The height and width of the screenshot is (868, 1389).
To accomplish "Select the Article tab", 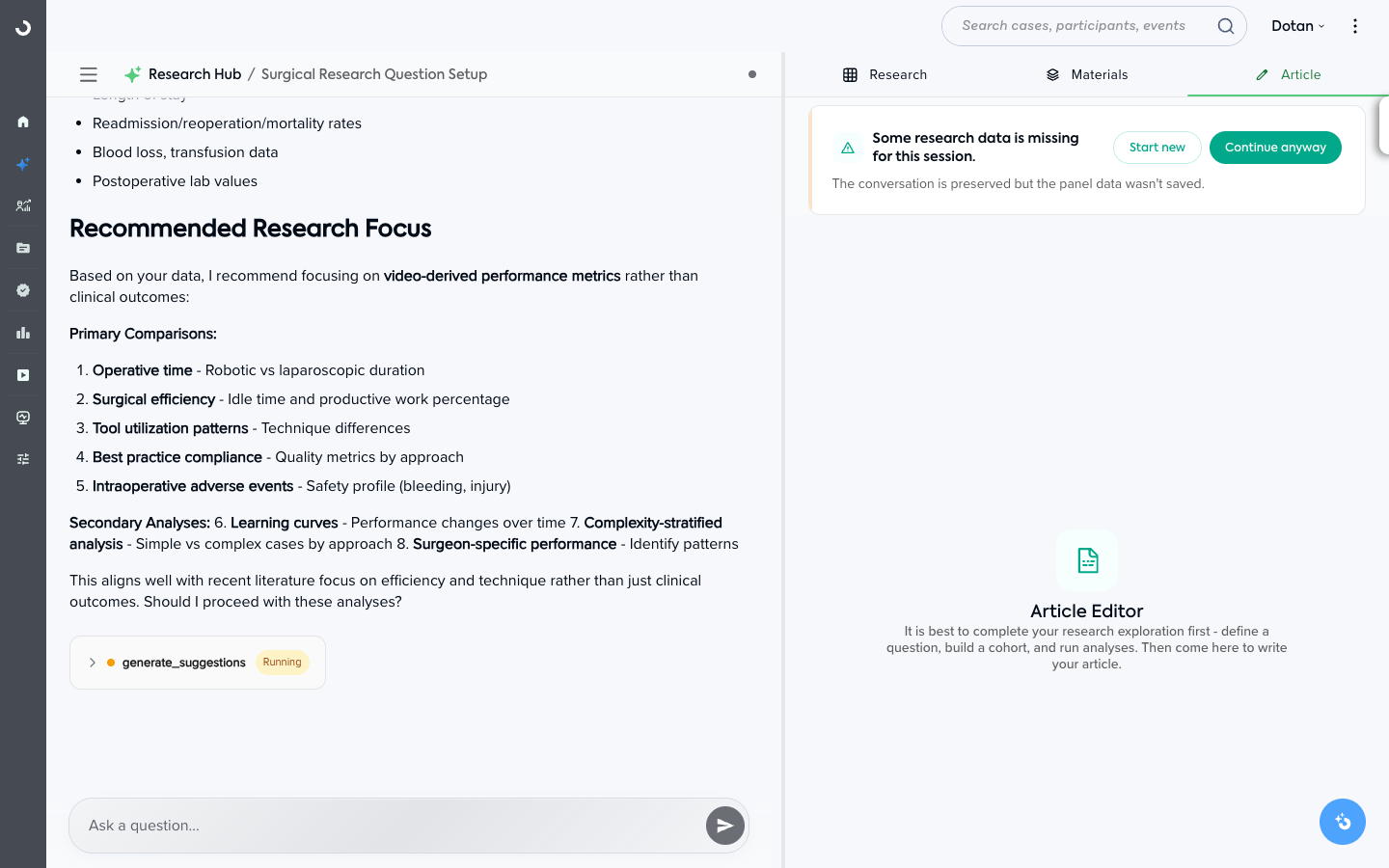I will pyautogui.click(x=1289, y=74).
